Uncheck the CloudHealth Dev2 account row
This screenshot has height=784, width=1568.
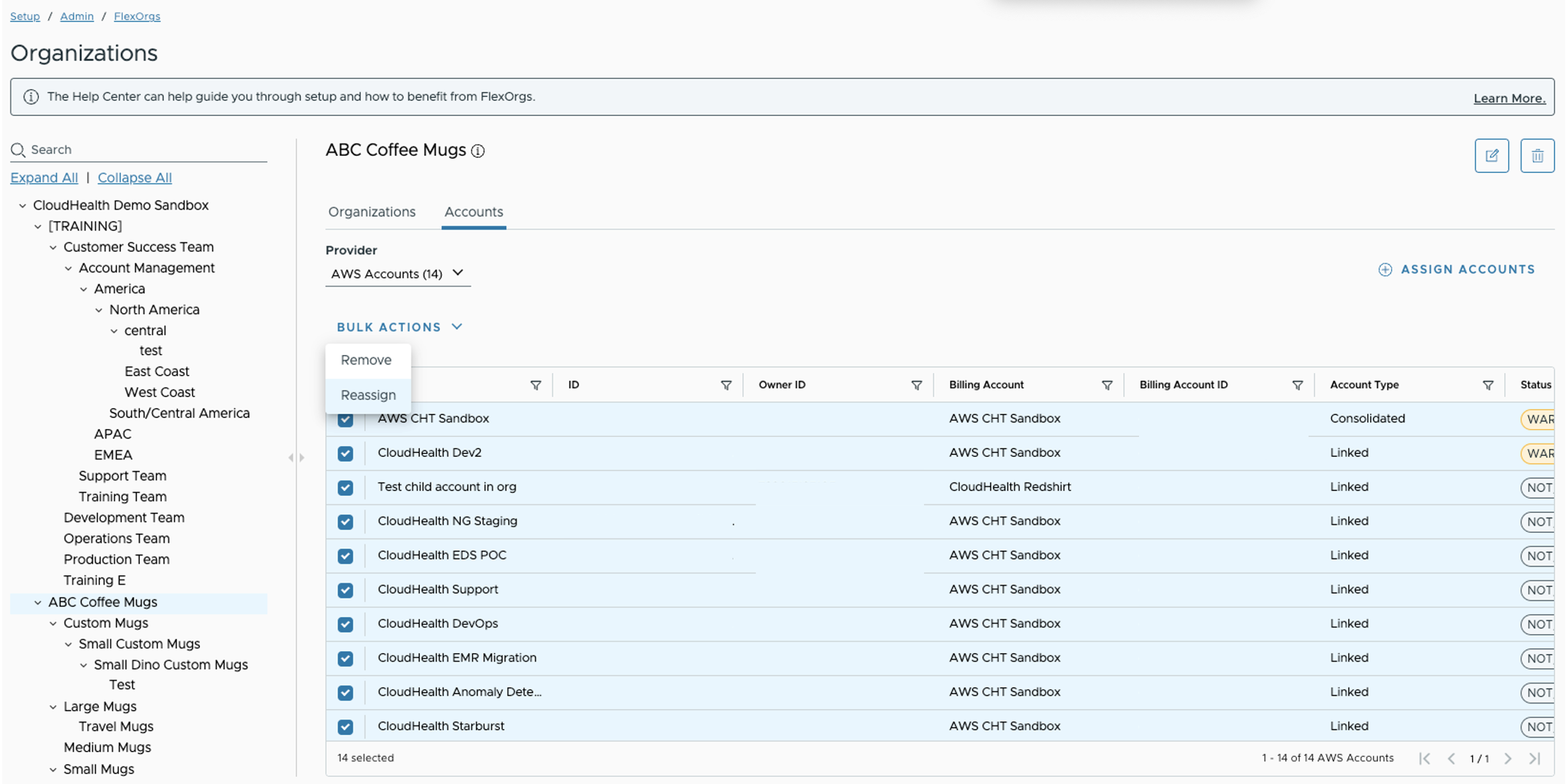click(x=345, y=453)
